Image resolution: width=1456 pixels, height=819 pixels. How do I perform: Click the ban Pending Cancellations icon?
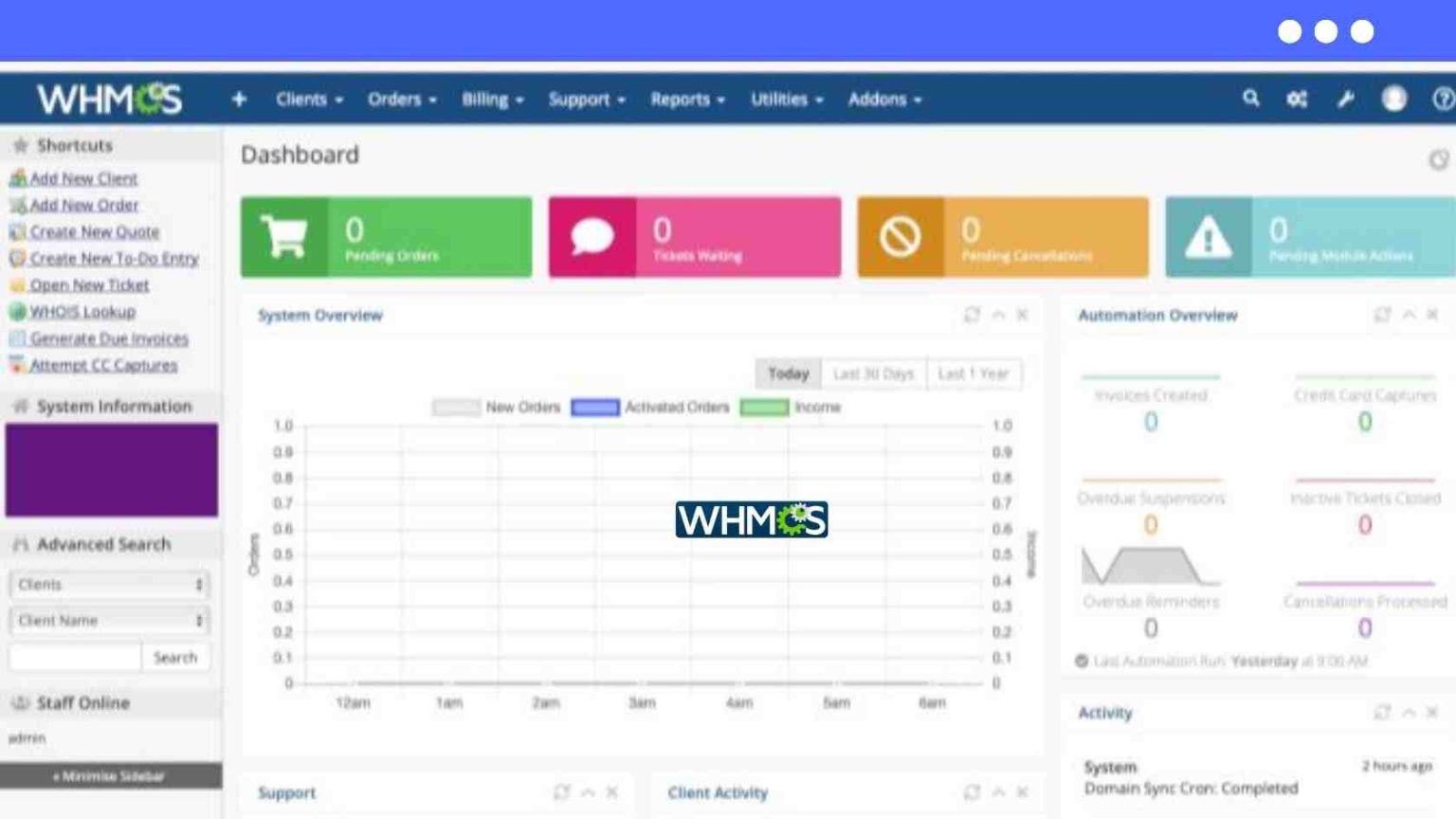pyautogui.click(x=900, y=237)
